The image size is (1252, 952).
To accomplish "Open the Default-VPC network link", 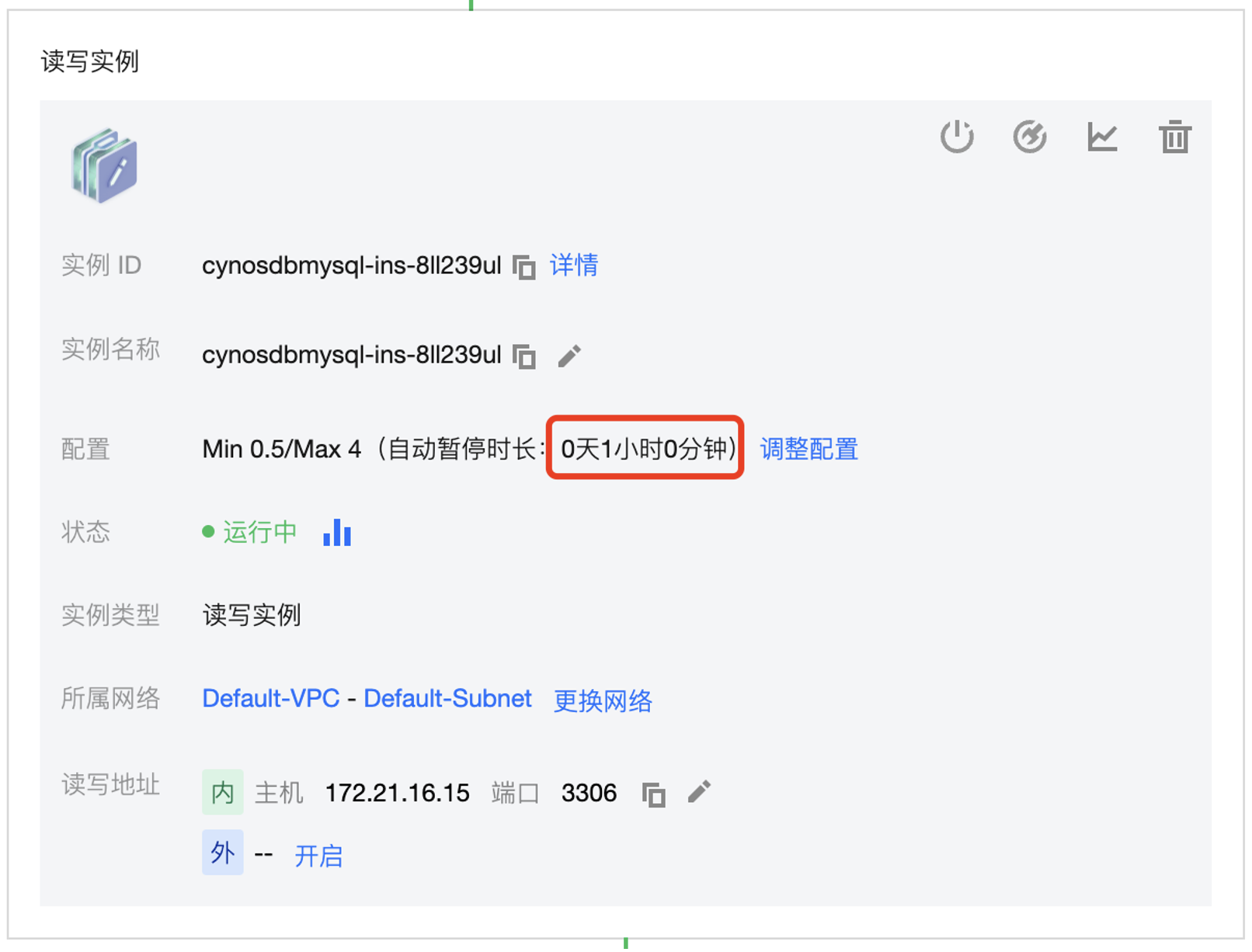I will point(270,698).
